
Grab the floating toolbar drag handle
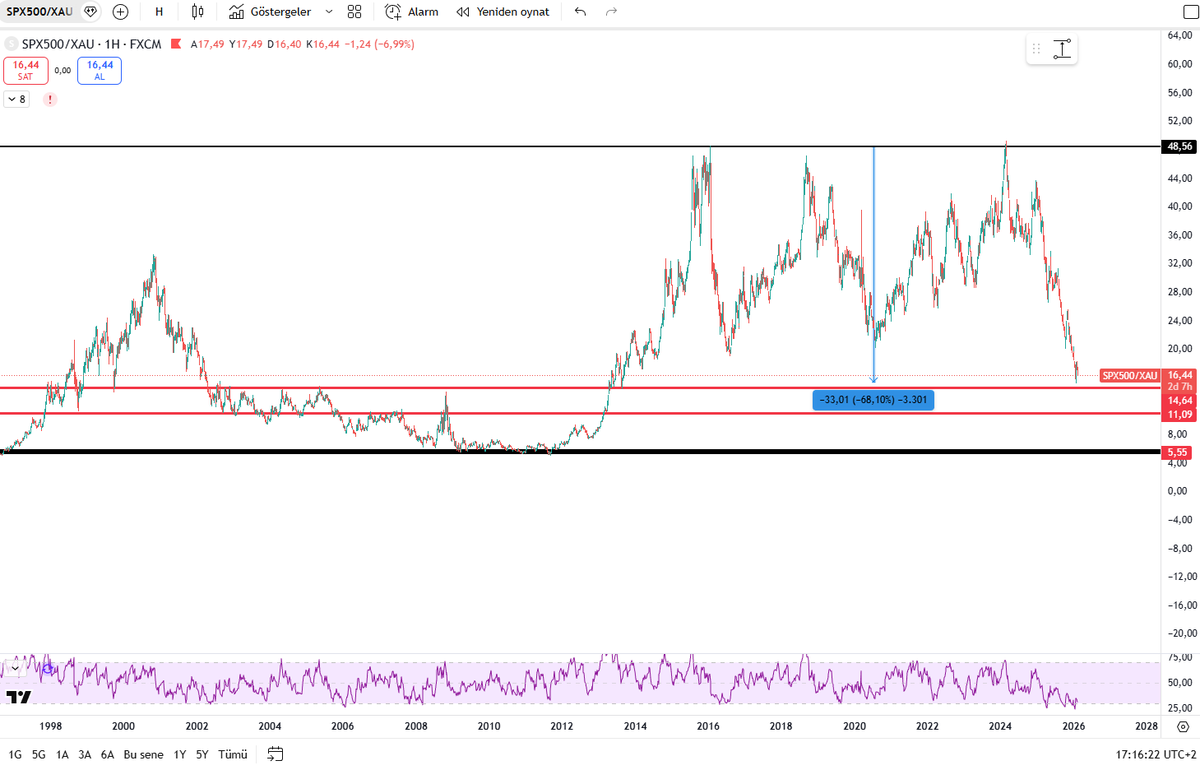(x=1036, y=49)
